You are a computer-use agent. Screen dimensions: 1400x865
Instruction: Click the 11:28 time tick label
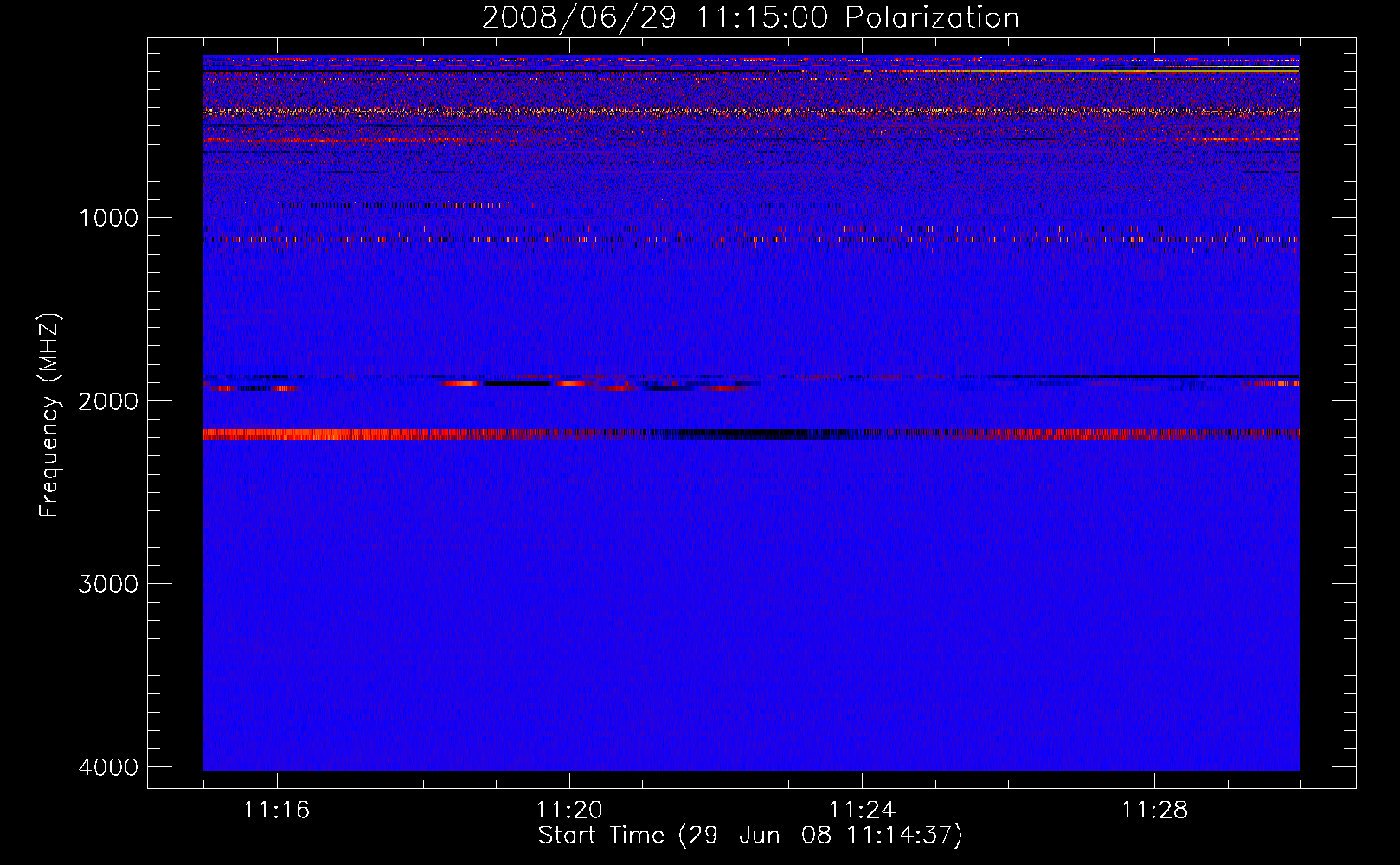pyautogui.click(x=1155, y=811)
